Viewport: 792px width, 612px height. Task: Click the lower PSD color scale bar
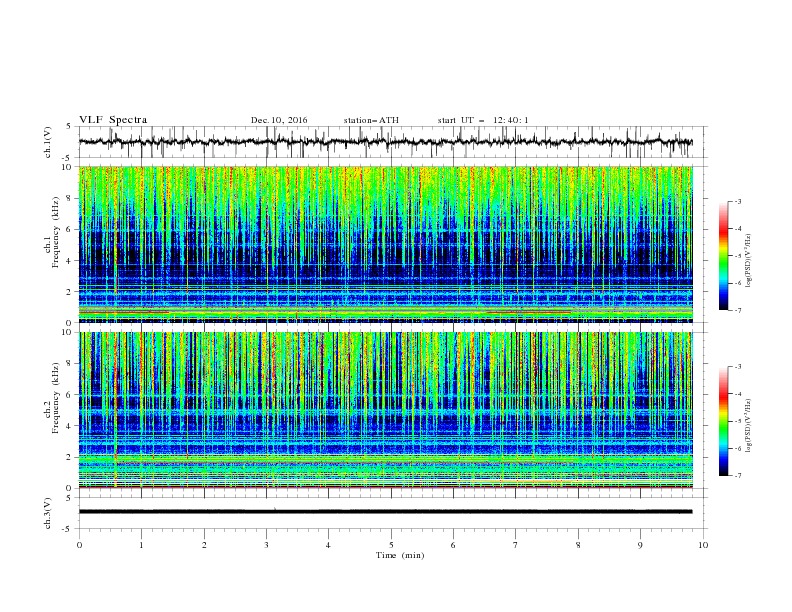tap(724, 421)
